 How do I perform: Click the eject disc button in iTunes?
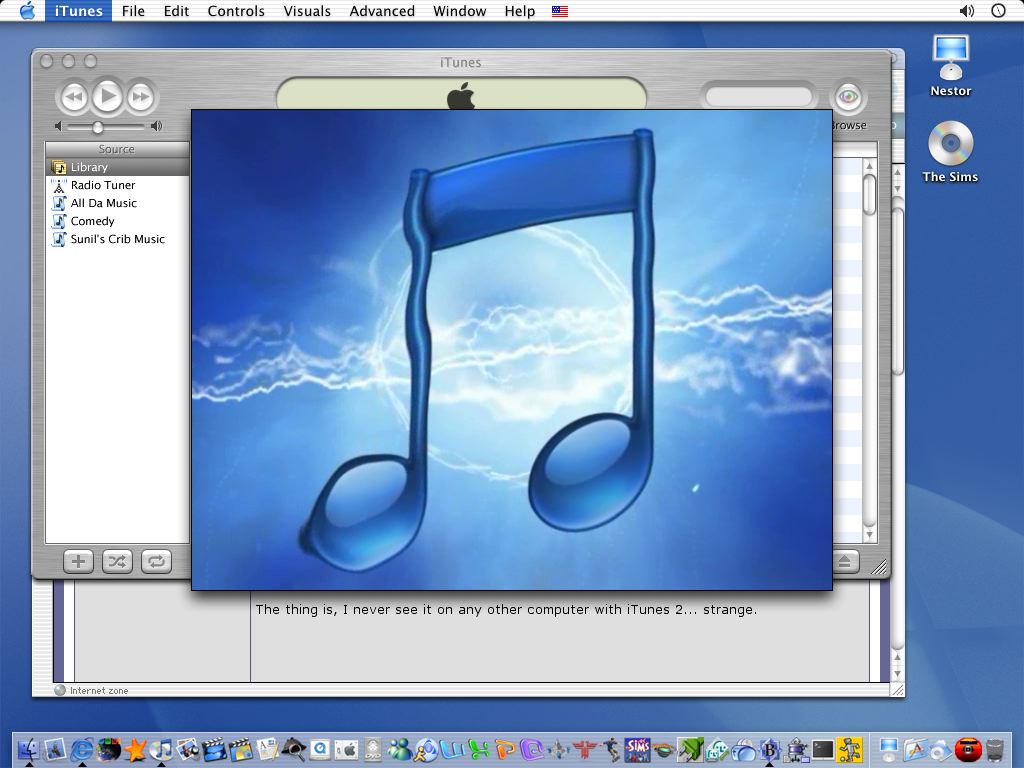point(845,562)
